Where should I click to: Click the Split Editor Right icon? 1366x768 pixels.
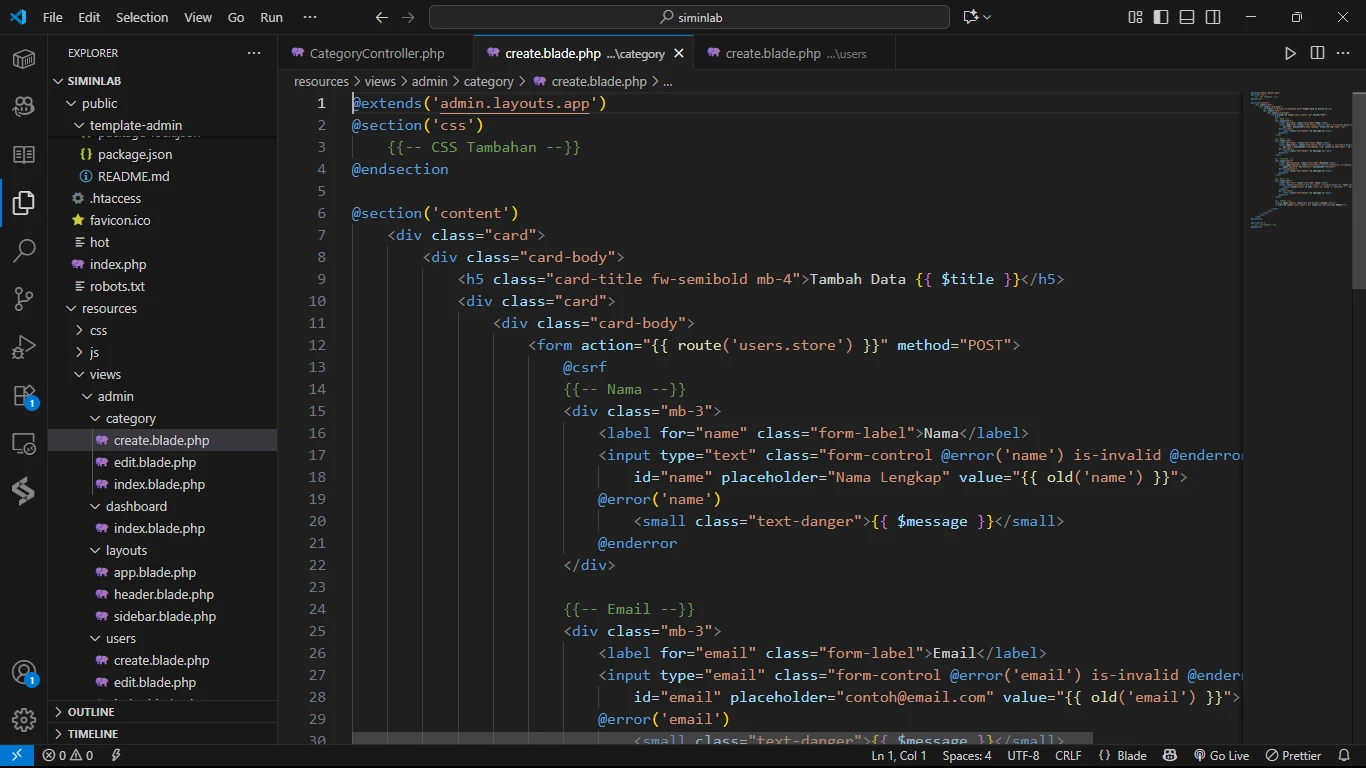pyautogui.click(x=1317, y=53)
